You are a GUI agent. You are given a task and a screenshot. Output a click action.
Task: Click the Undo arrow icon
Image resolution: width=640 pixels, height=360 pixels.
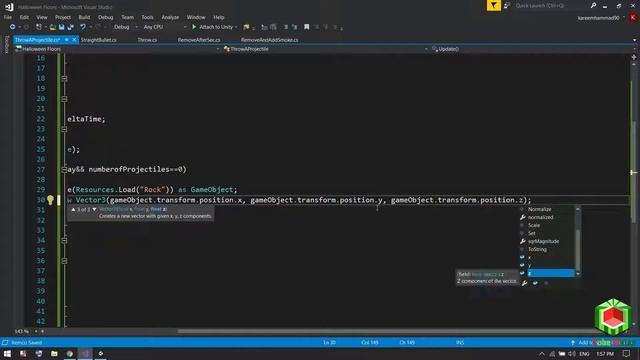pos(83,27)
